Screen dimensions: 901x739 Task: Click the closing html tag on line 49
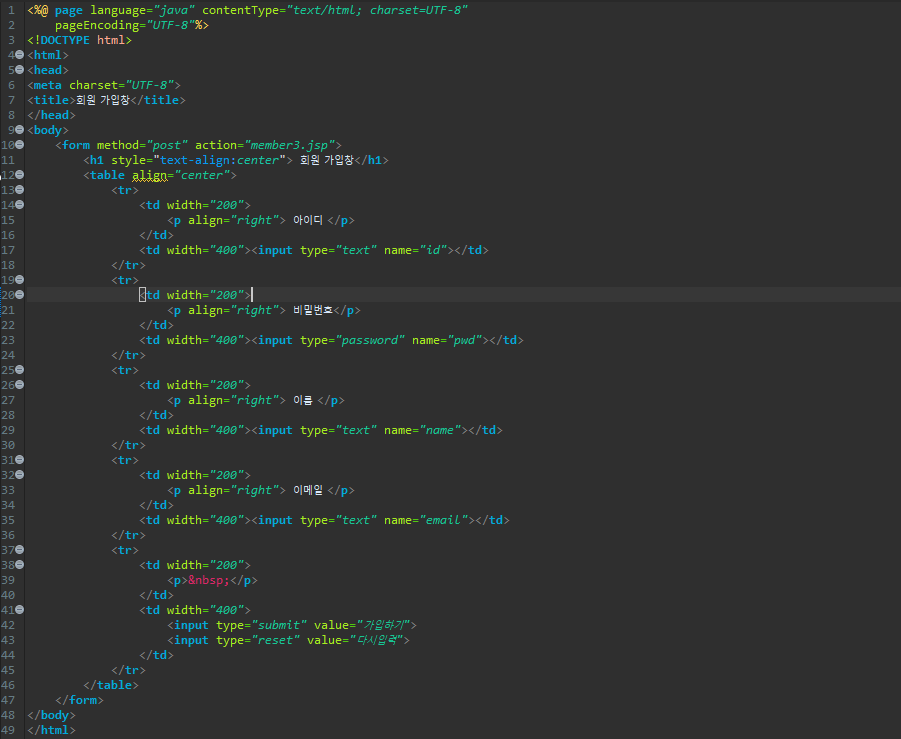click(x=51, y=730)
